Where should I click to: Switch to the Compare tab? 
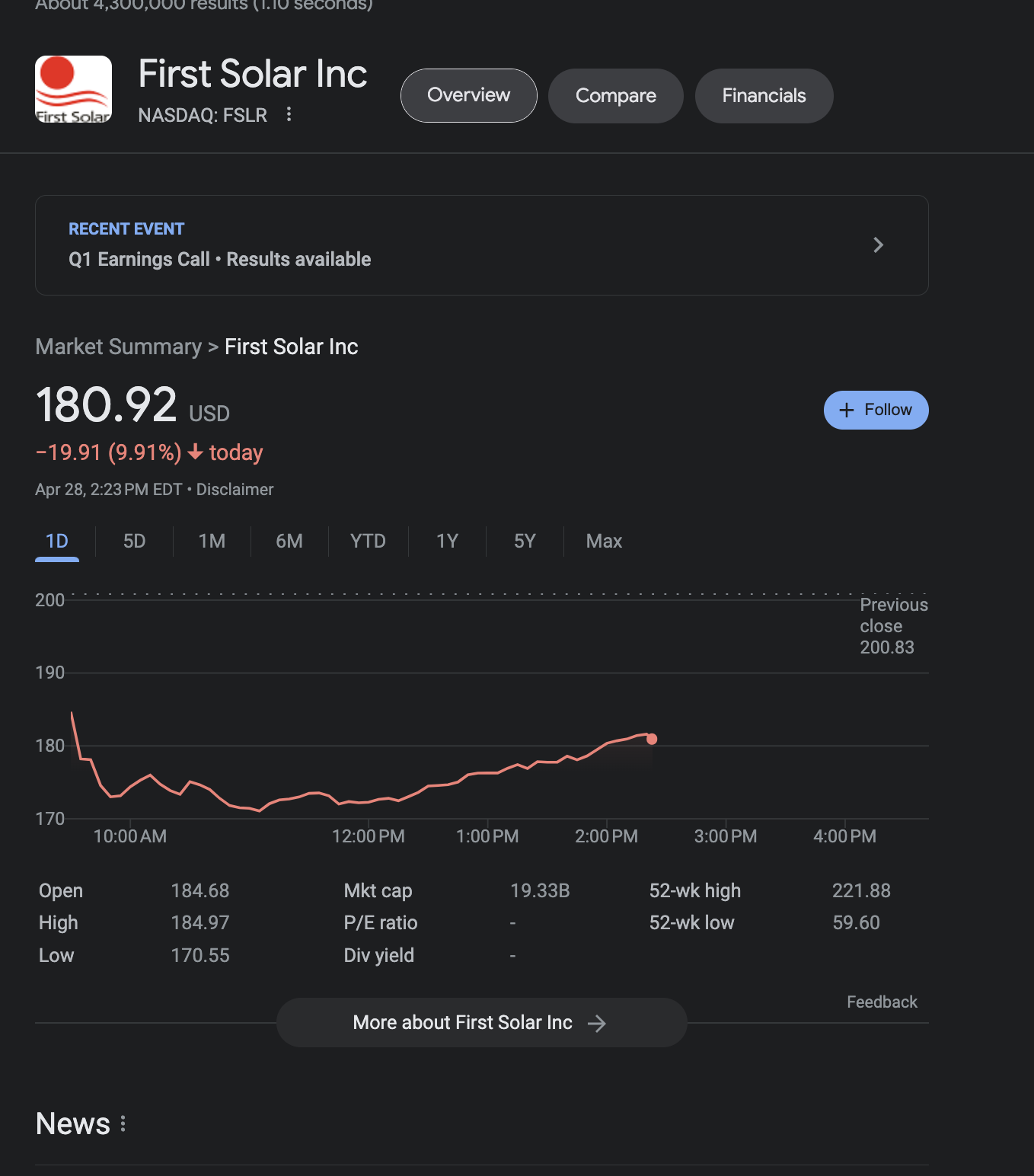pyautogui.click(x=615, y=95)
